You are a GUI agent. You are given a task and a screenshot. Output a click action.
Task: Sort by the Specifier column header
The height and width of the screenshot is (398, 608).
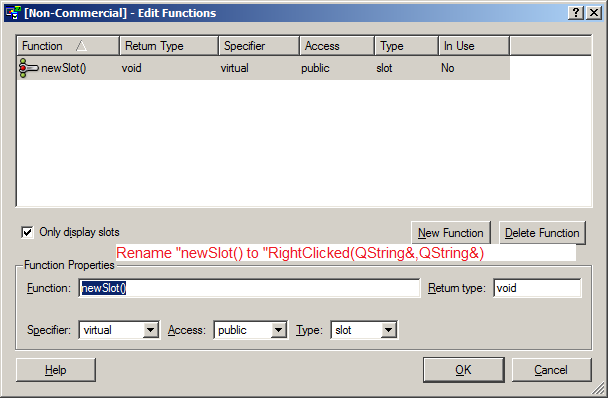click(x=259, y=46)
